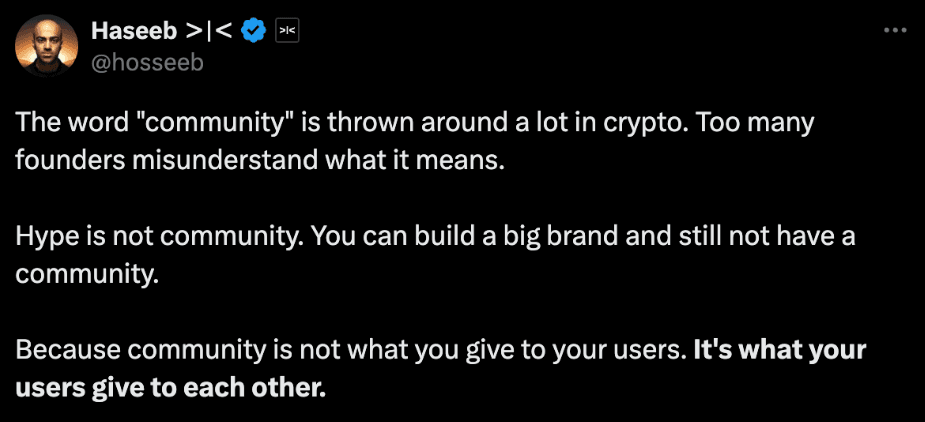The width and height of the screenshot is (925, 422).
Task: Click the standalone line "community."
Action: pos(87,274)
